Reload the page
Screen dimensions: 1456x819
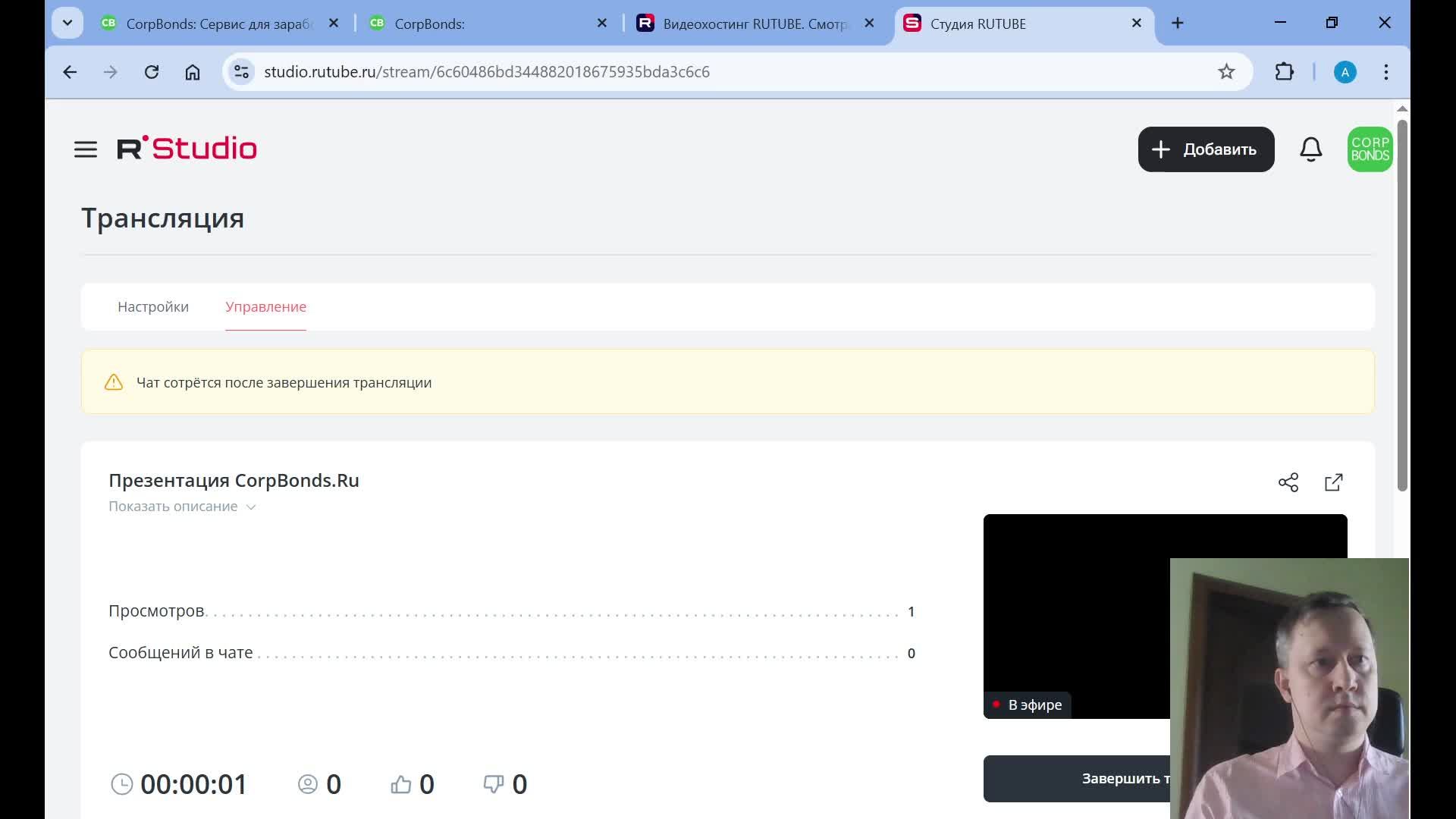[x=152, y=72]
